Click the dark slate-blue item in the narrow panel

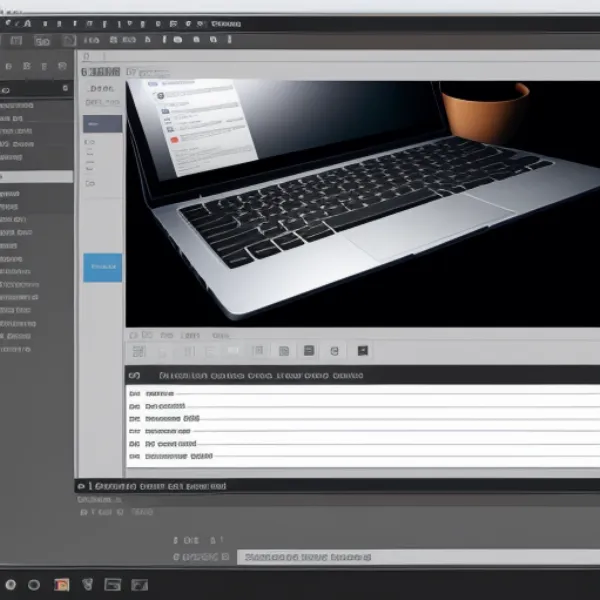click(x=102, y=124)
